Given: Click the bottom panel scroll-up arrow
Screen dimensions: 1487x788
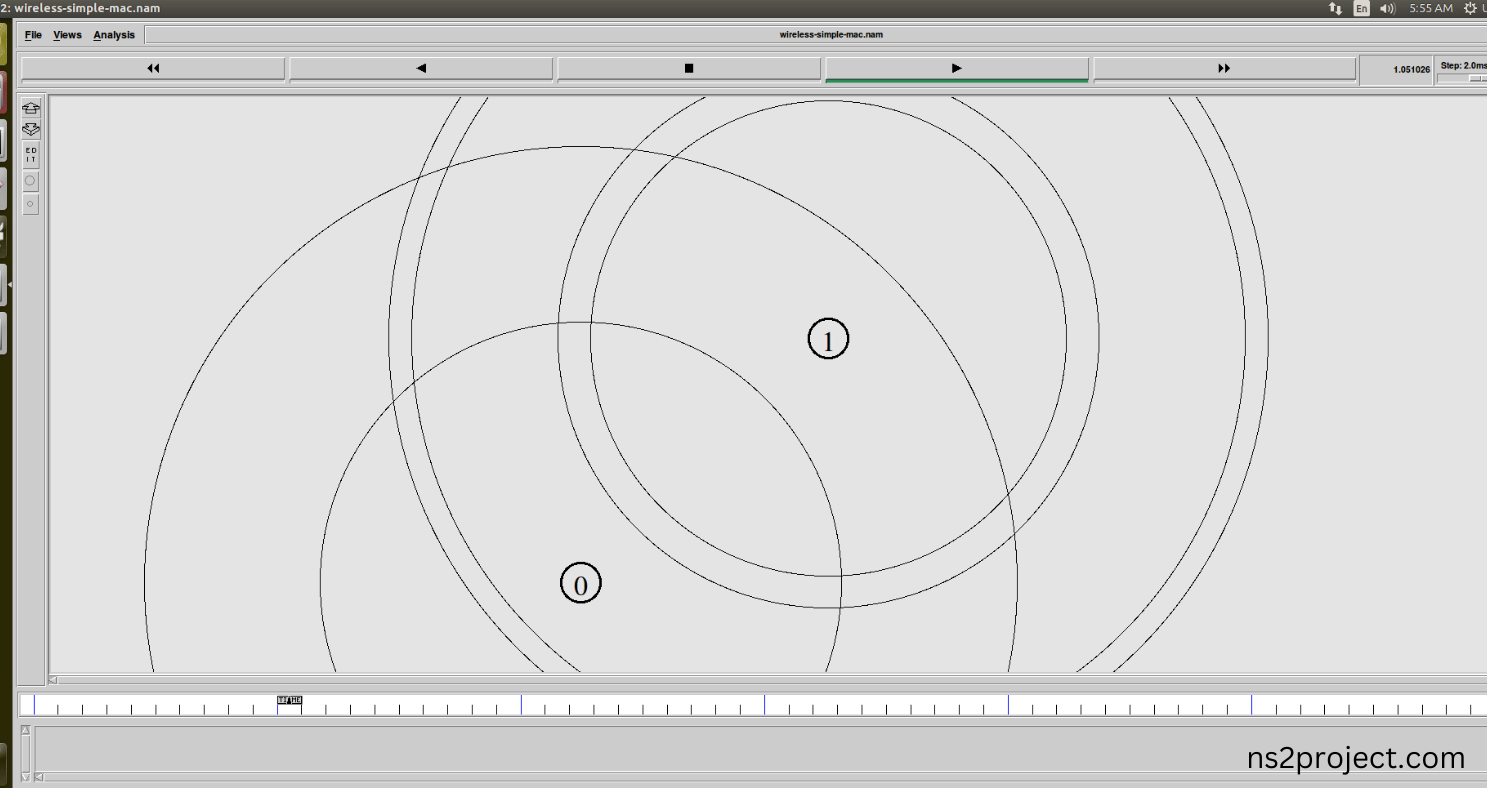Looking at the screenshot, I should [x=25, y=729].
